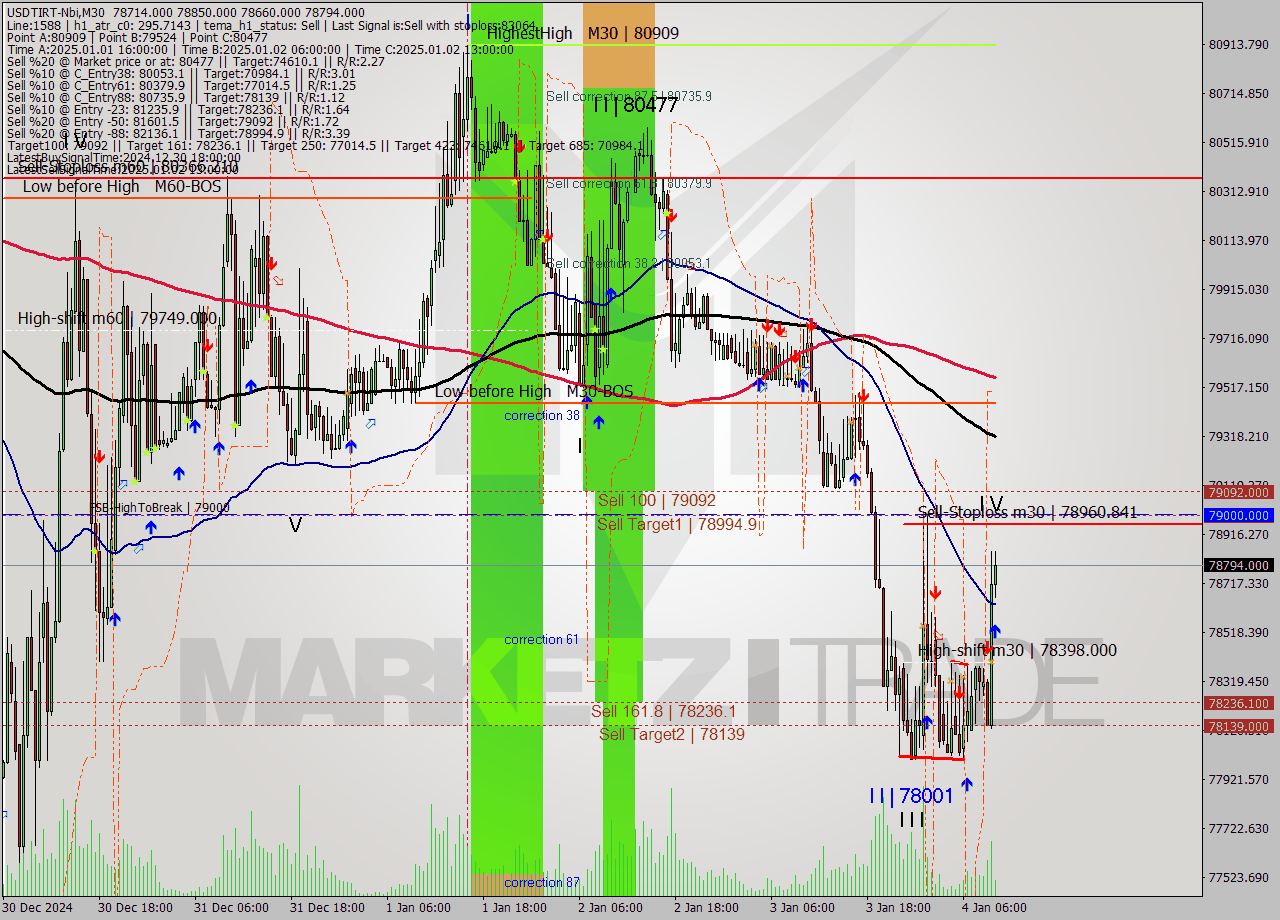This screenshot has width=1280, height=920.
Task: Click the 77523.690 price axis value
Action: [1238, 877]
